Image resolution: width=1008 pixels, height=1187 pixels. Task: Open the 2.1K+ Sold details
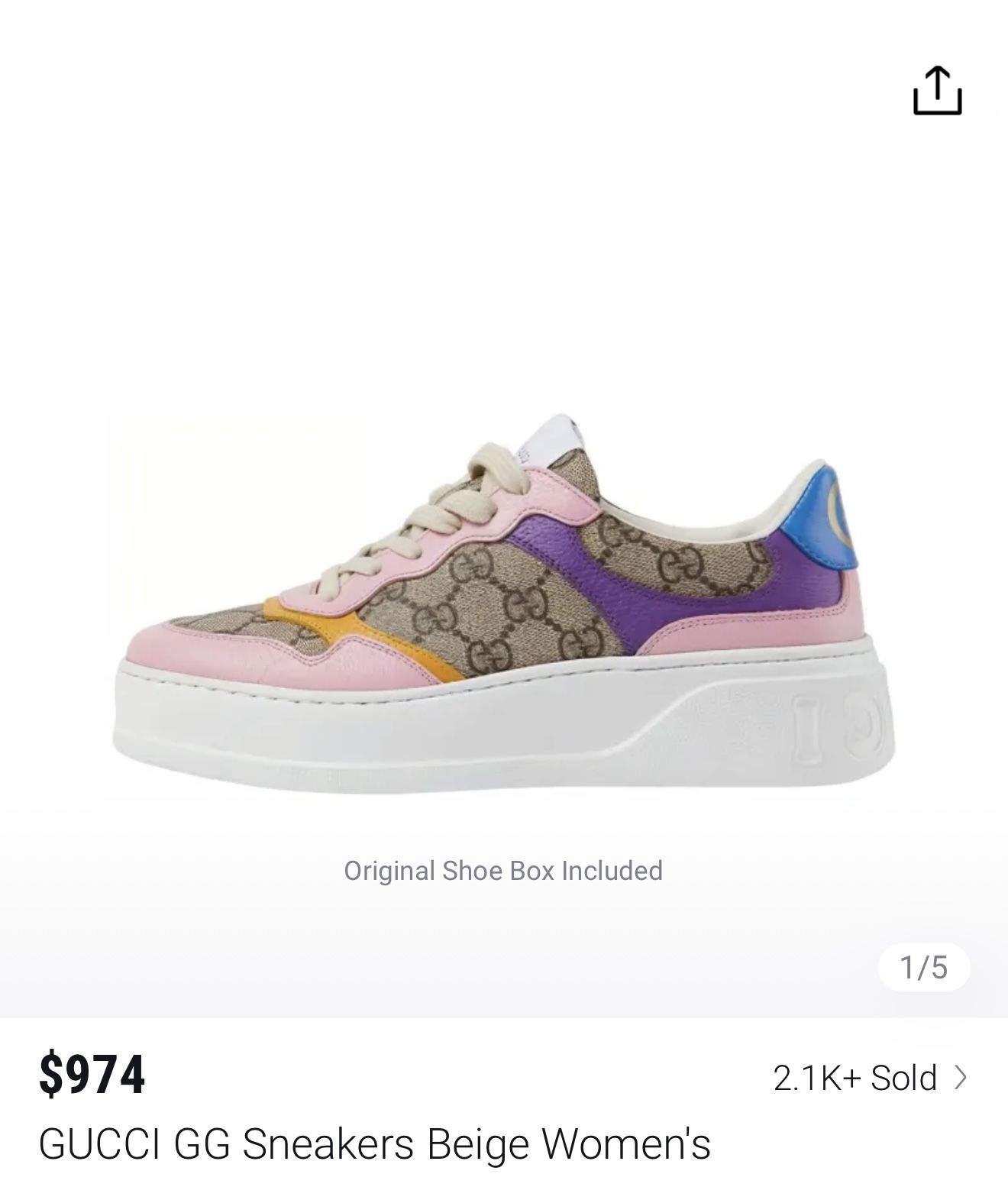coord(855,1078)
